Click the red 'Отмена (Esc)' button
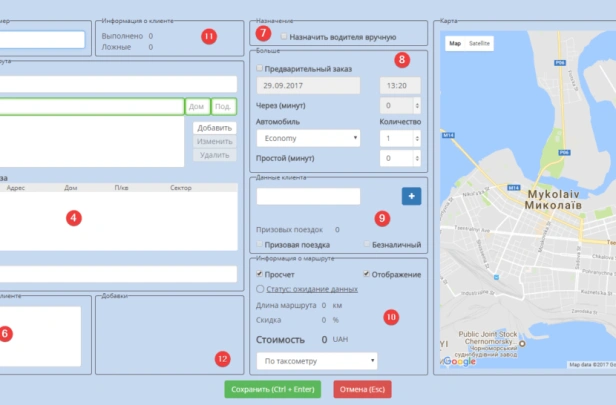616x405 pixels. click(363, 389)
